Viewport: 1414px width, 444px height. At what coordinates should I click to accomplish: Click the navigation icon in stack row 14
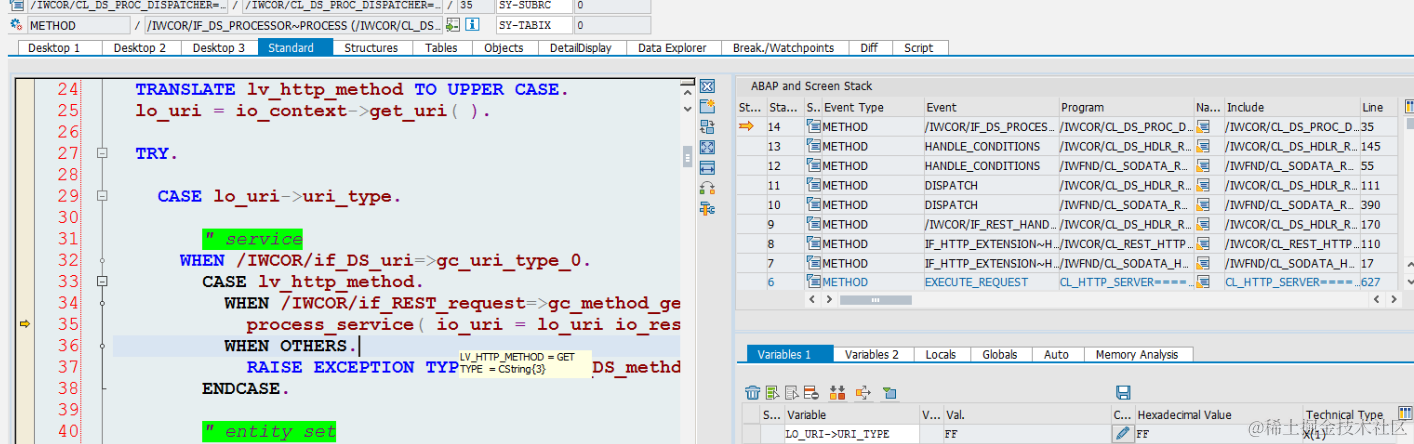click(x=1203, y=126)
